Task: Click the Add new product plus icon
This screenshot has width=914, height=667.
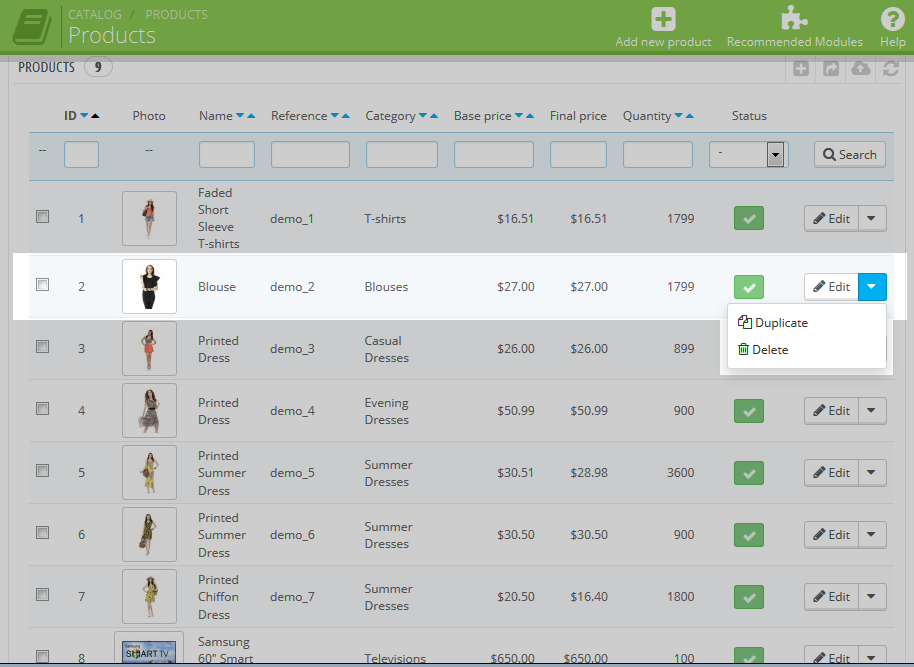Action: coord(663,19)
